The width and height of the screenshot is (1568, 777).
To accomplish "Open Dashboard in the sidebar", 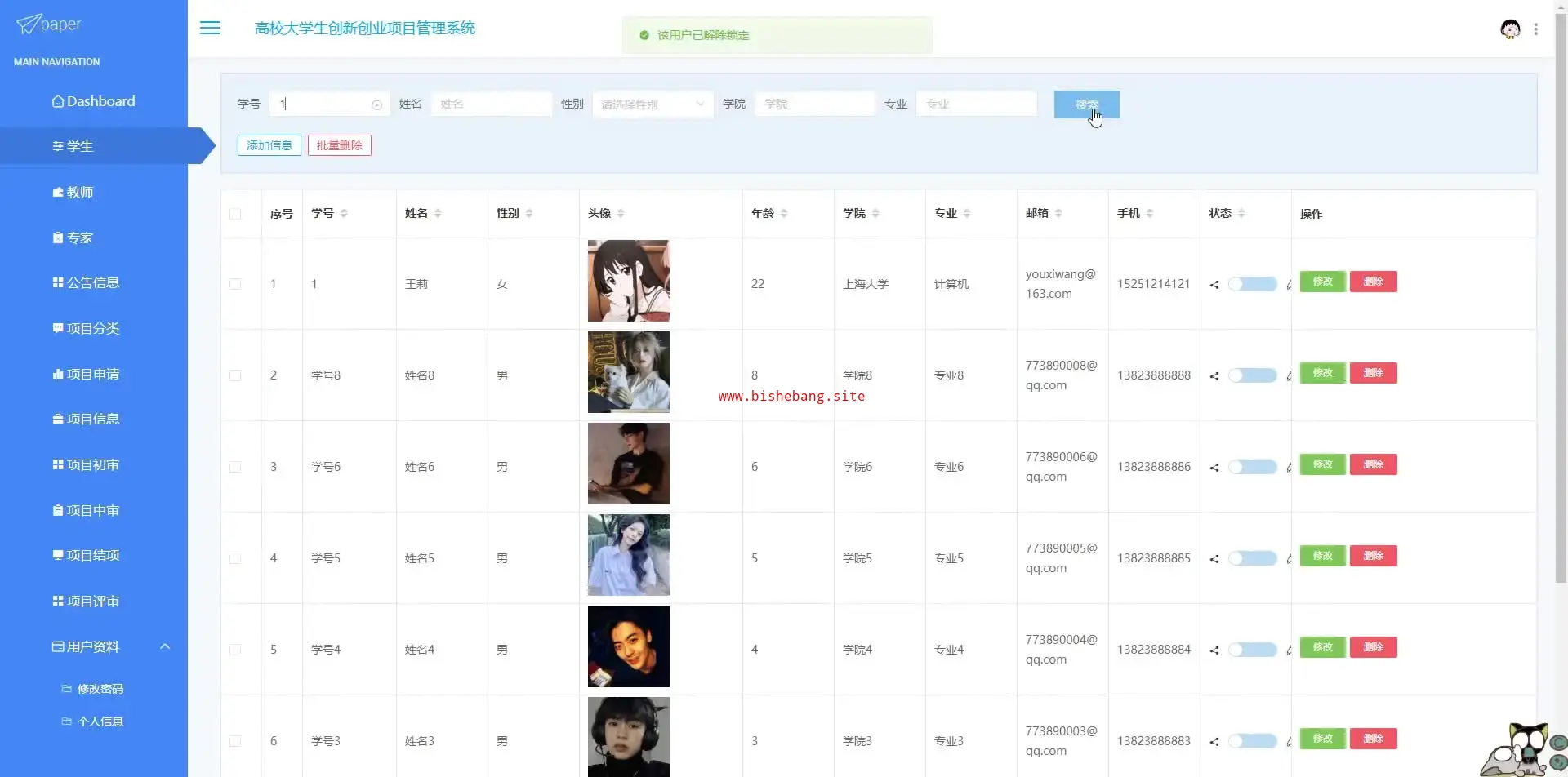I will (94, 101).
